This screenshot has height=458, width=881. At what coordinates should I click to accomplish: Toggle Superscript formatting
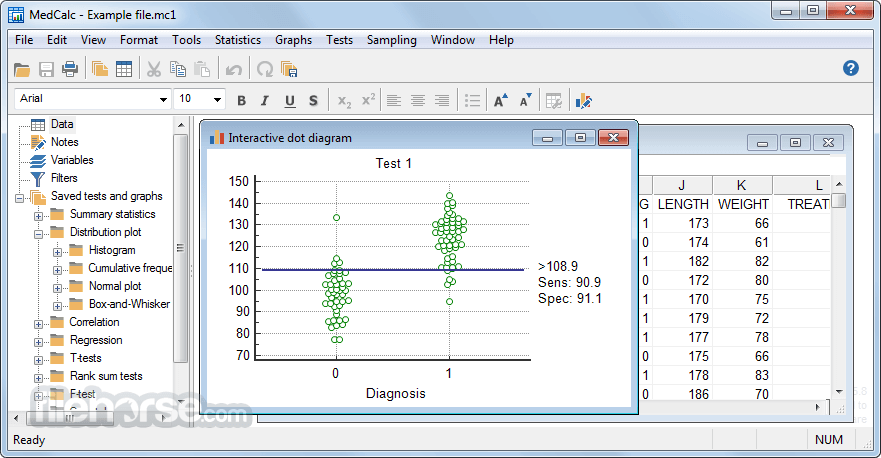point(368,100)
